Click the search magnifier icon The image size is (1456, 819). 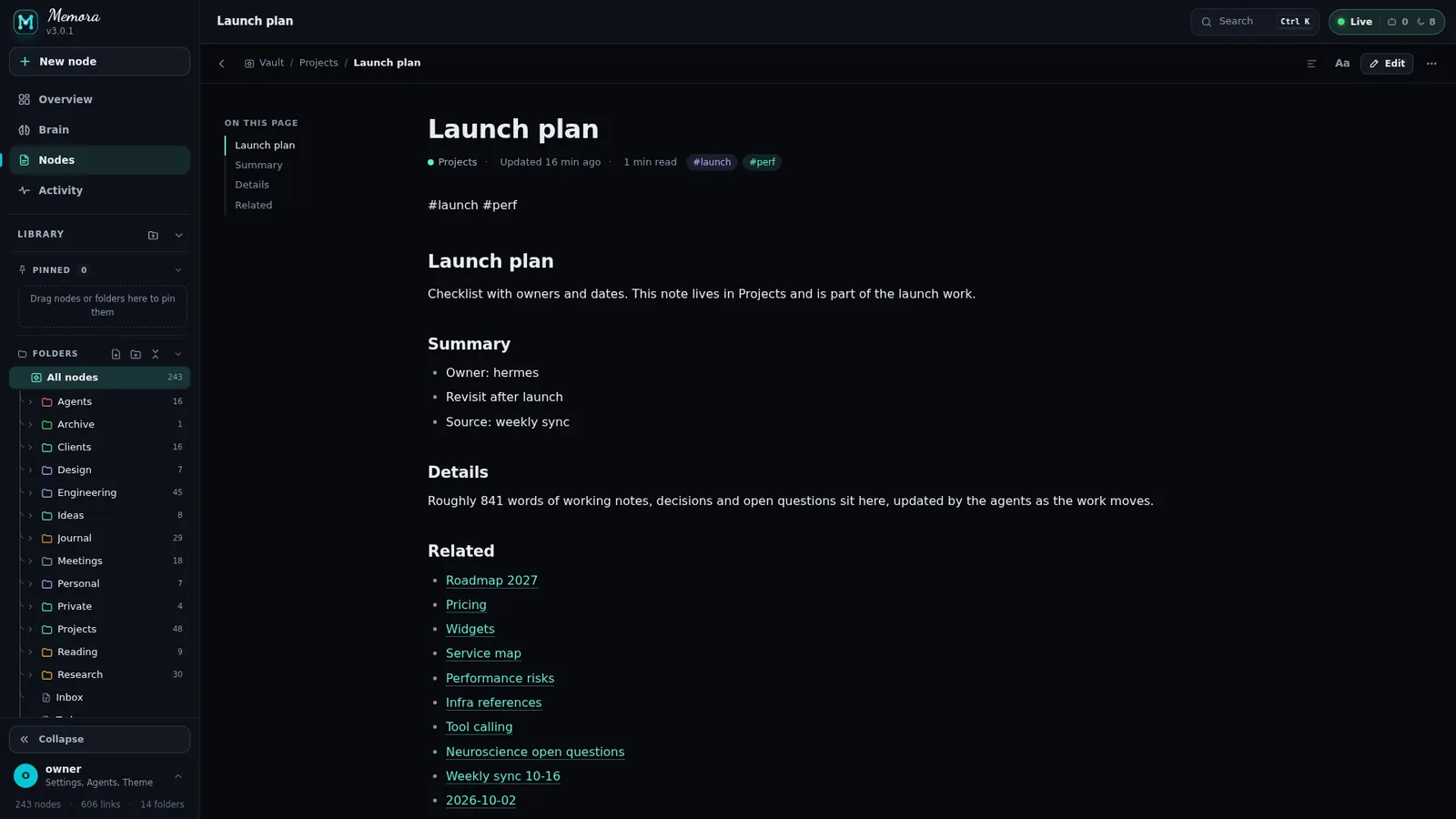(1207, 22)
